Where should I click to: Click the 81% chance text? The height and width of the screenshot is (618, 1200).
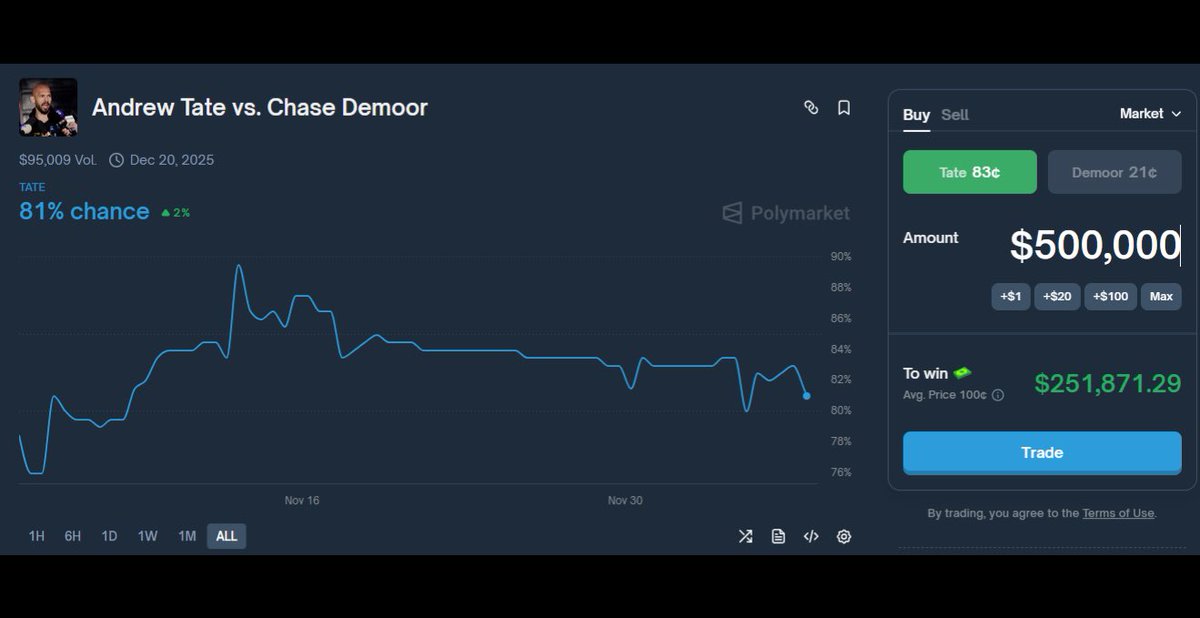pos(84,211)
